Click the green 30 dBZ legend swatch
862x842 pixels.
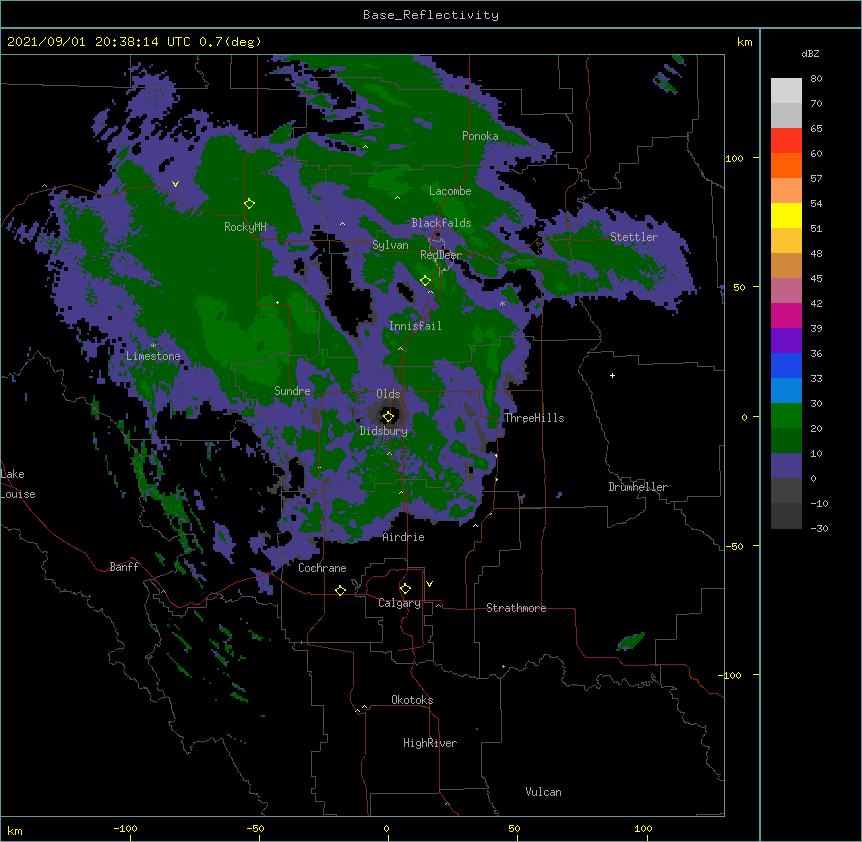coord(786,416)
